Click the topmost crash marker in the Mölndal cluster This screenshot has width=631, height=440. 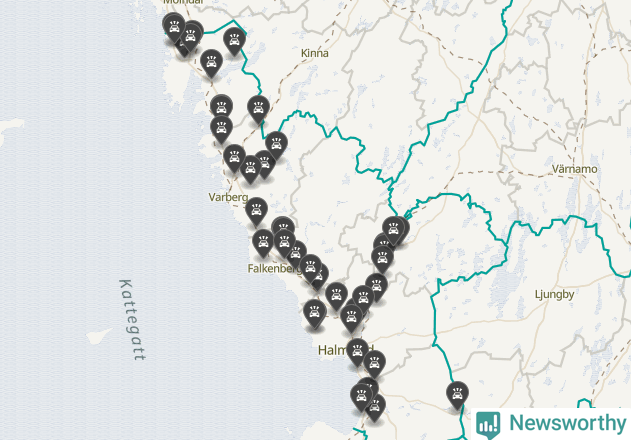point(174,27)
